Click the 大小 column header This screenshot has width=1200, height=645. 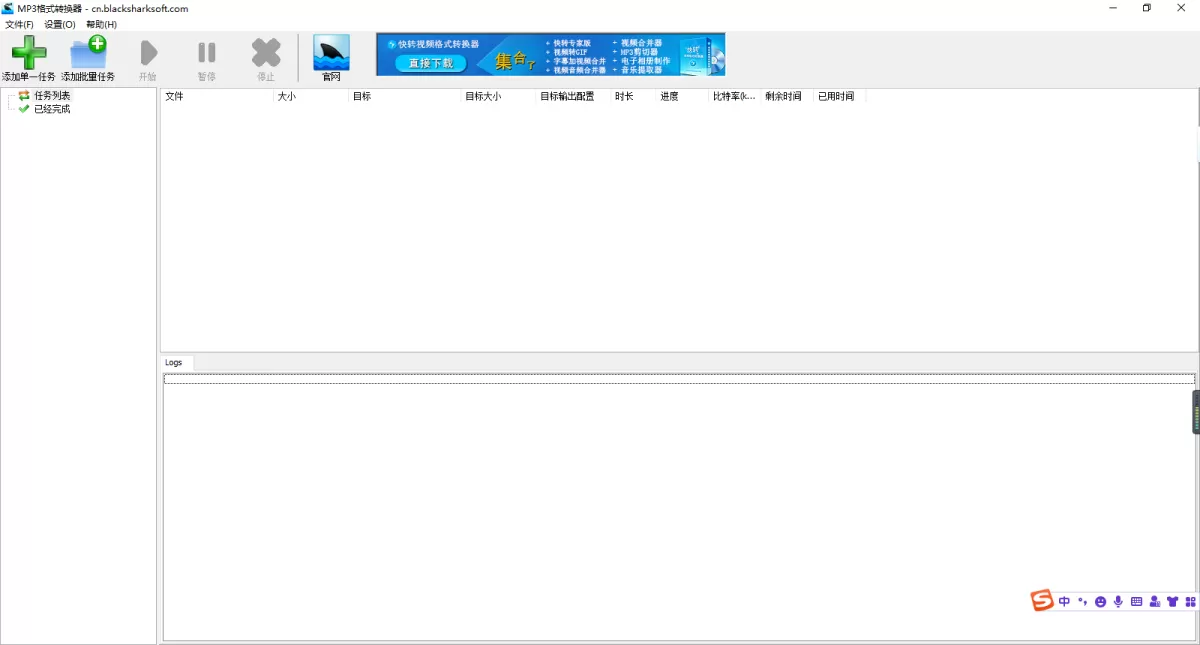coord(311,96)
